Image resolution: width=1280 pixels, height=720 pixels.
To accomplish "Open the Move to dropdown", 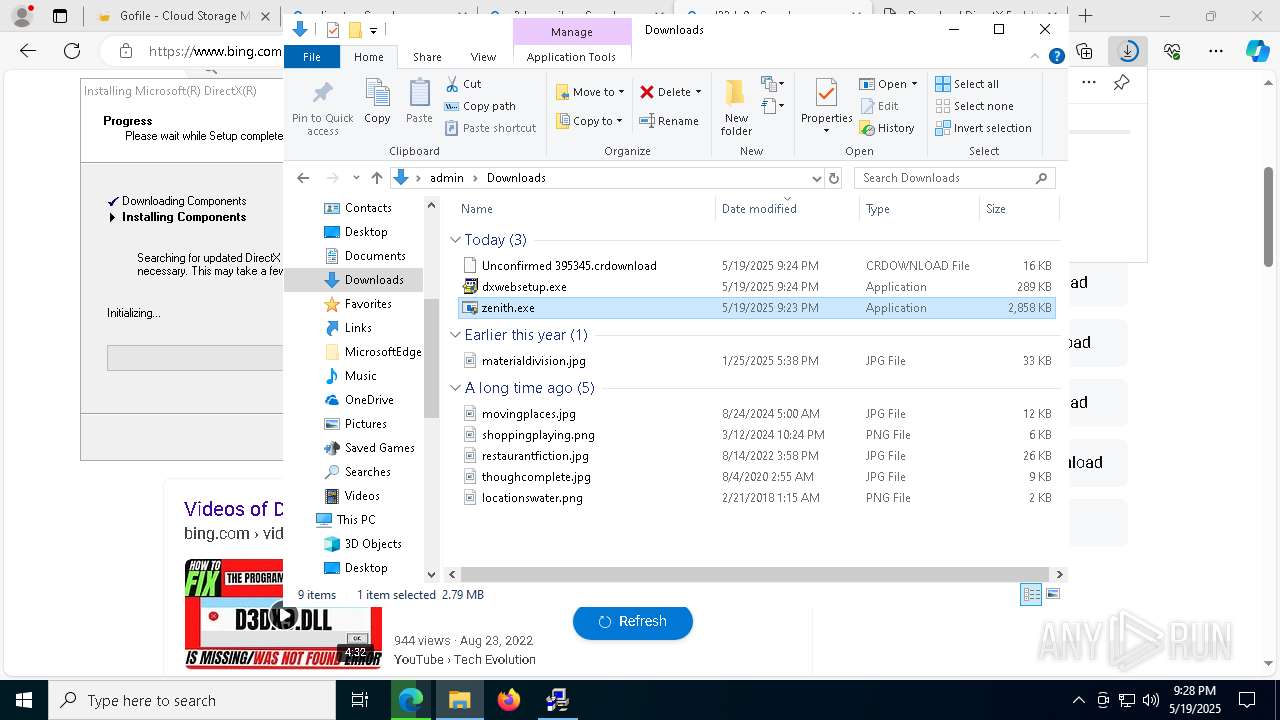I will (x=590, y=92).
